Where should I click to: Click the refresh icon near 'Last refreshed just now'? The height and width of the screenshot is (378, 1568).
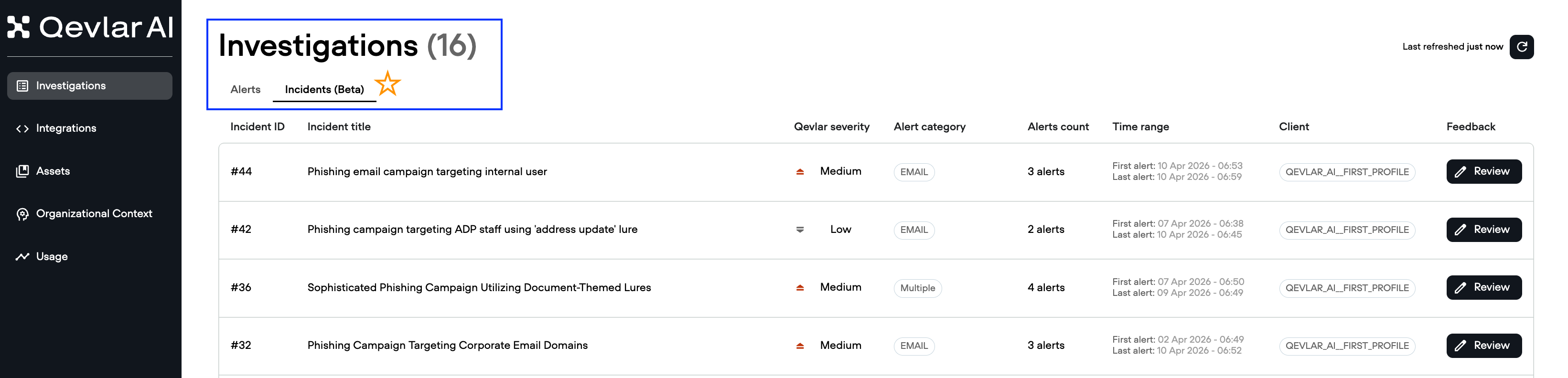1522,47
